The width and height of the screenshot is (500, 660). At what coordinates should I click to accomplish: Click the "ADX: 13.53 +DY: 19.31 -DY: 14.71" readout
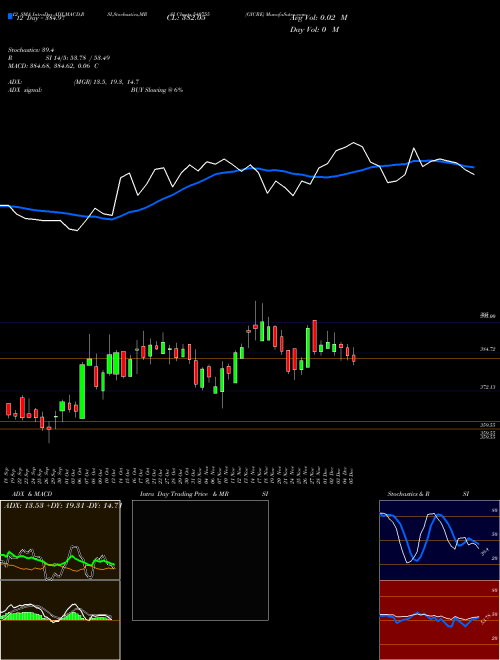63,506
